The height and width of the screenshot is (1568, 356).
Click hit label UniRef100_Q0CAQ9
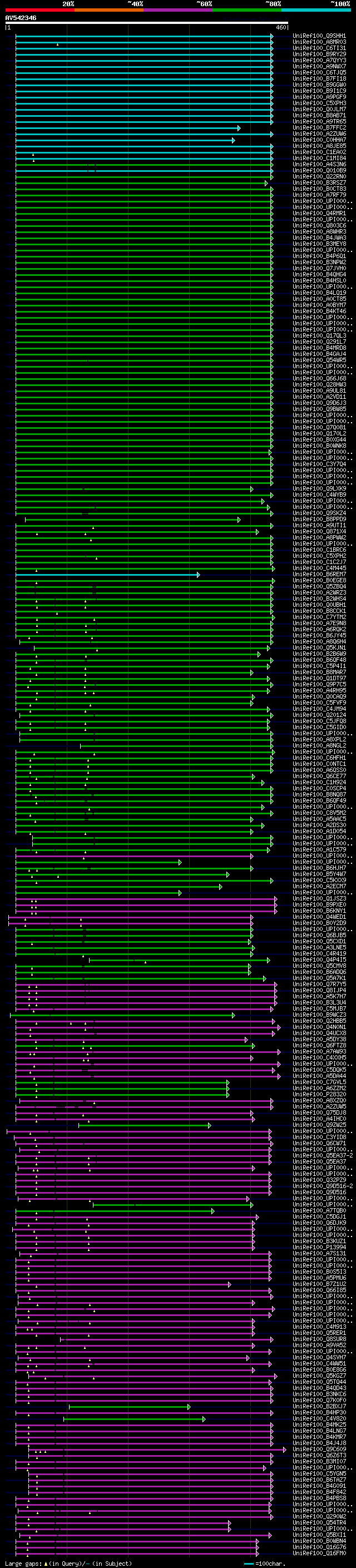319,697
